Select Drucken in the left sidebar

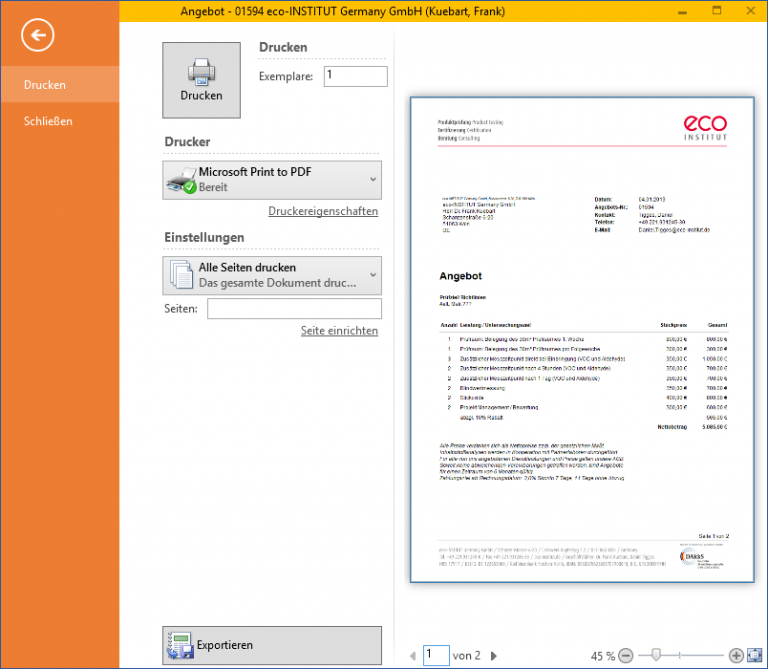point(45,85)
